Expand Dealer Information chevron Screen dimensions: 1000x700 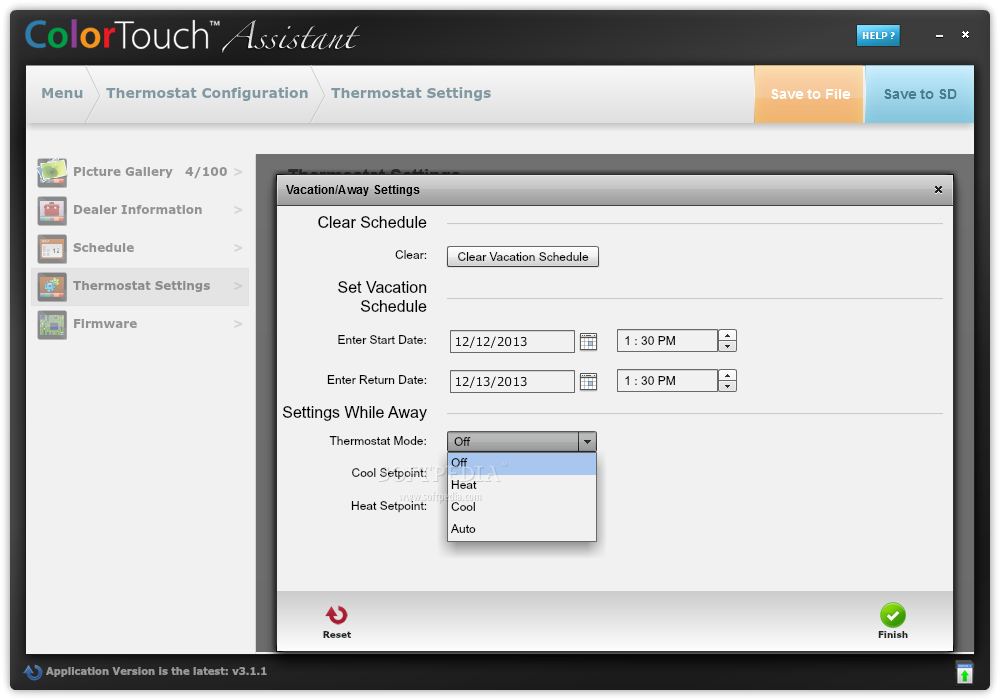[238, 210]
